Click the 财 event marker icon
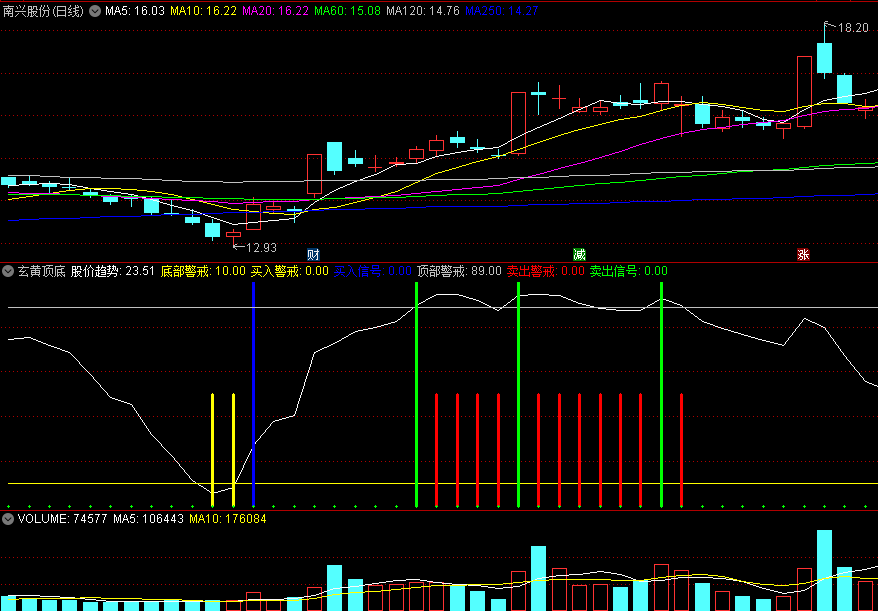 click(x=313, y=255)
